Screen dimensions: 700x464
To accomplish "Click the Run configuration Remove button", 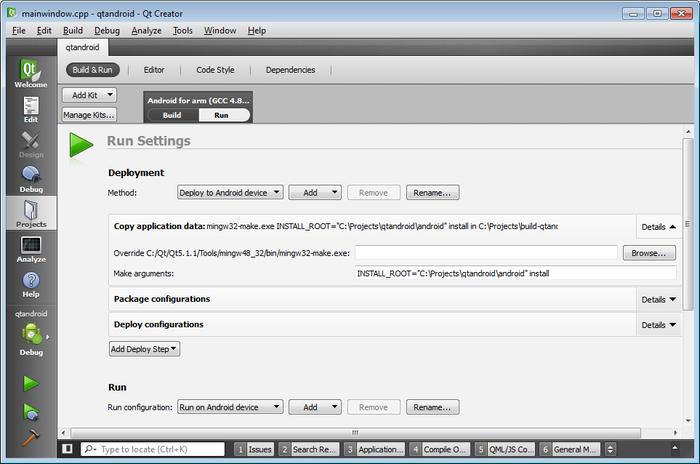I will (374, 407).
